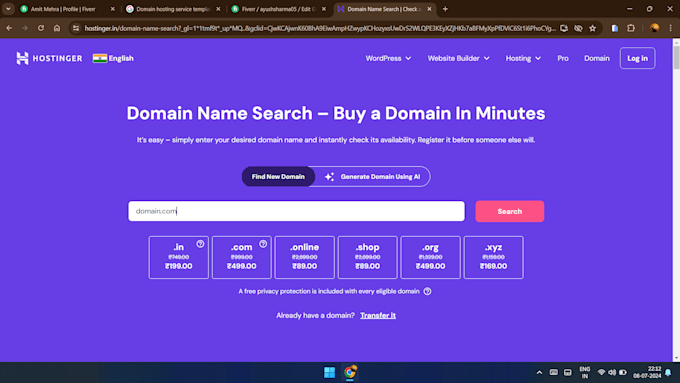Open the India flag language selector
Screen dimensions: 680x383
113,58
